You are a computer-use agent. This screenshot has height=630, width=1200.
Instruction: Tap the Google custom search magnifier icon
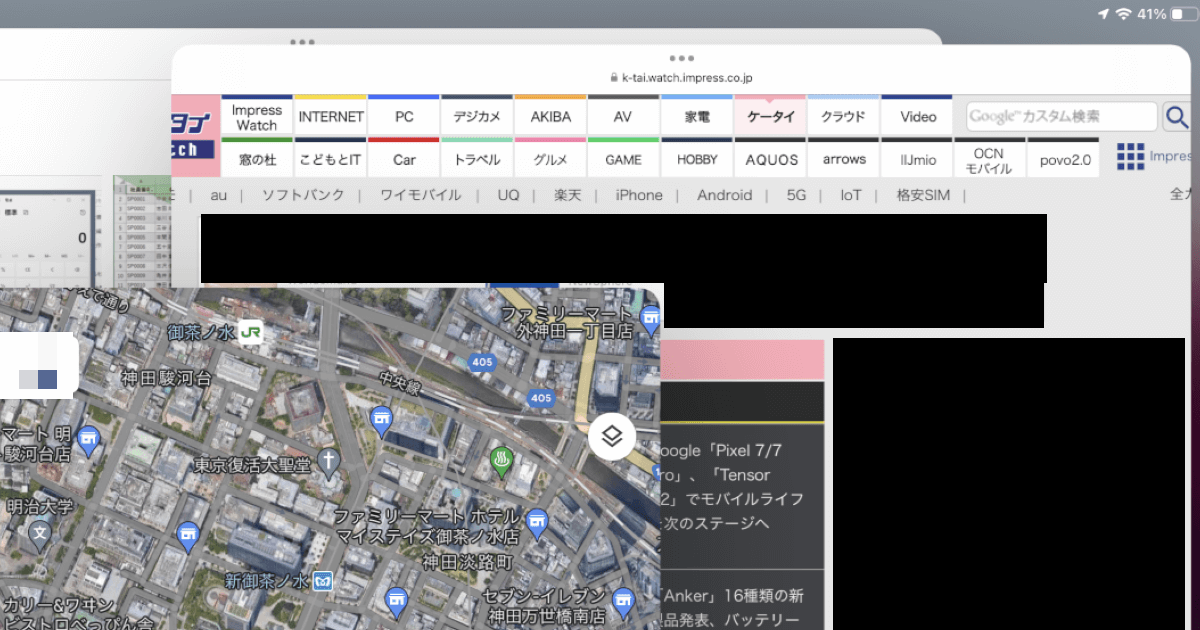tap(1177, 117)
